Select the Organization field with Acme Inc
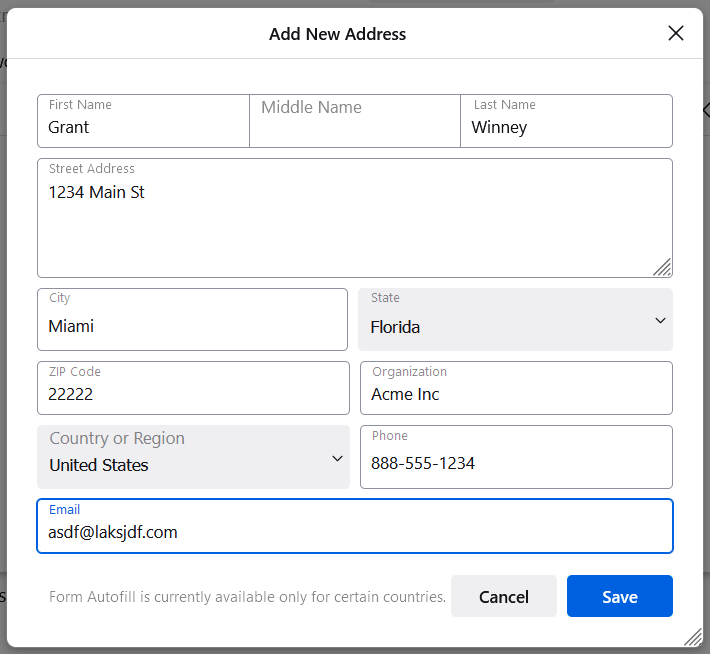 (x=516, y=388)
